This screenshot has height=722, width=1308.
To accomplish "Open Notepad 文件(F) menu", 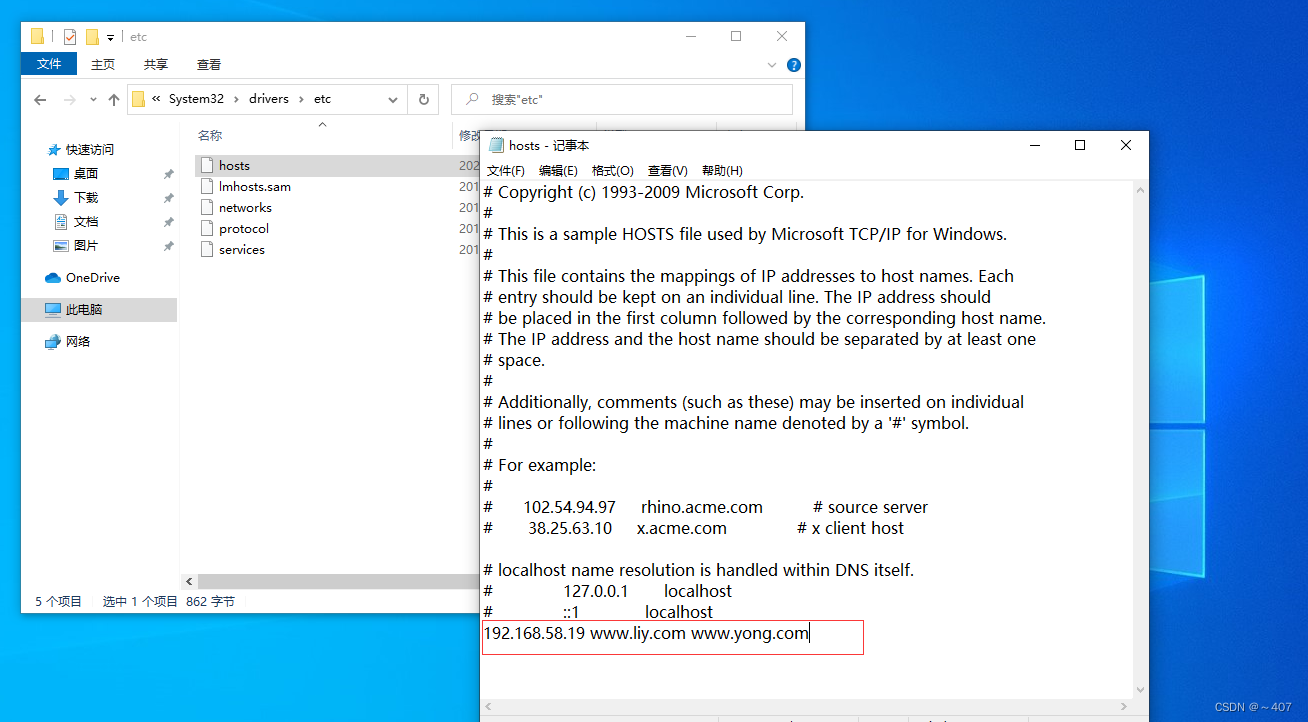I will pyautogui.click(x=506, y=171).
